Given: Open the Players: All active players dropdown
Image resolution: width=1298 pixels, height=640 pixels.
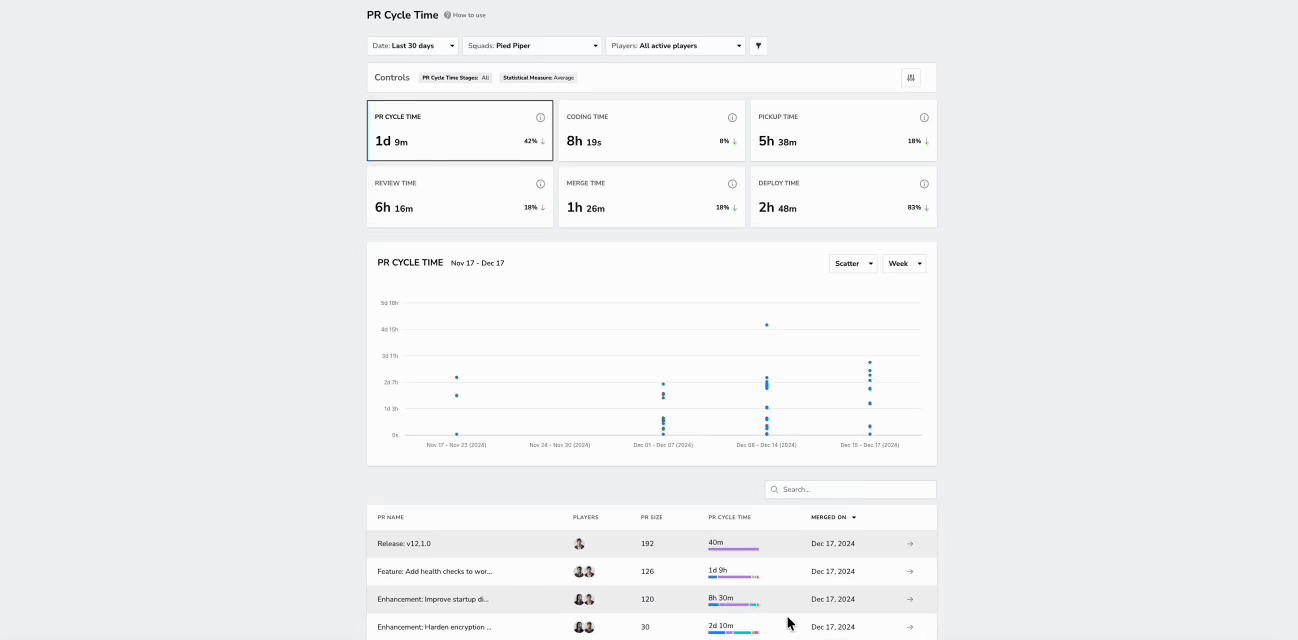Looking at the screenshot, I should [x=675, y=46].
